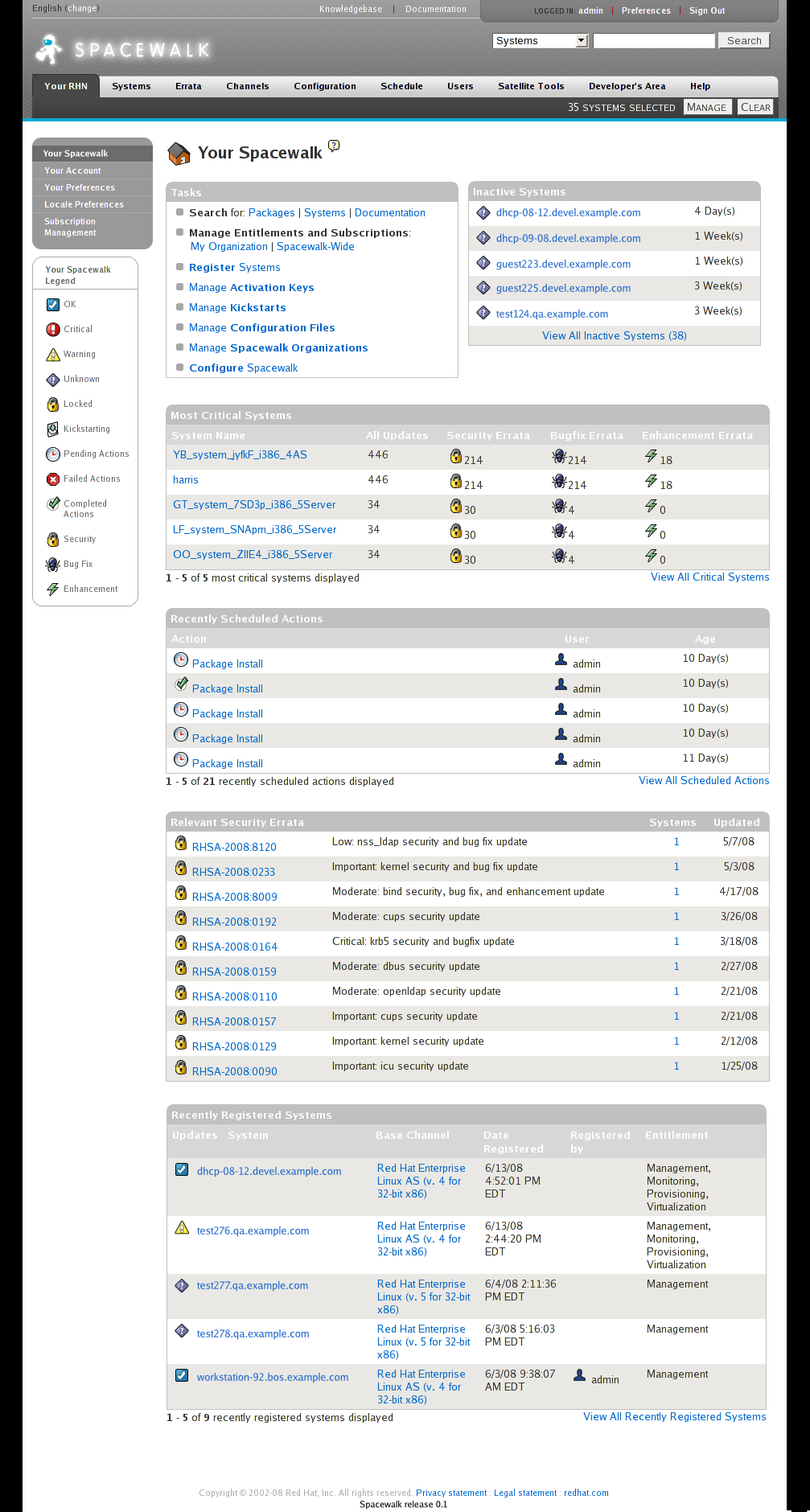Click bugfix errata bug icon for harris
810x1512 pixels.
click(559, 481)
